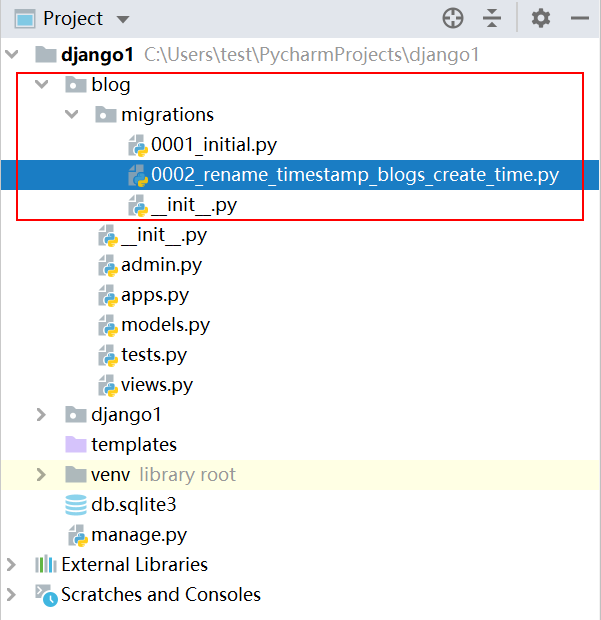Select the apps.py file name

tap(155, 295)
